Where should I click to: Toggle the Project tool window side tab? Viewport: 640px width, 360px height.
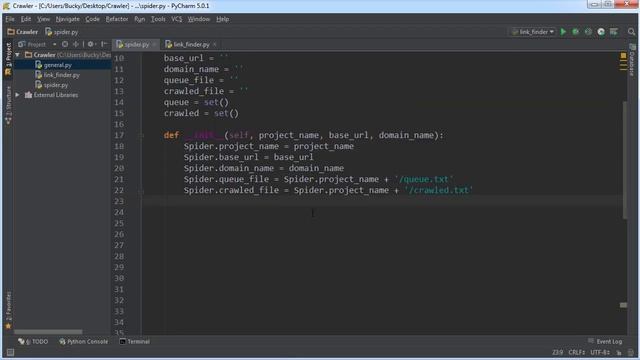pyautogui.click(x=8, y=59)
